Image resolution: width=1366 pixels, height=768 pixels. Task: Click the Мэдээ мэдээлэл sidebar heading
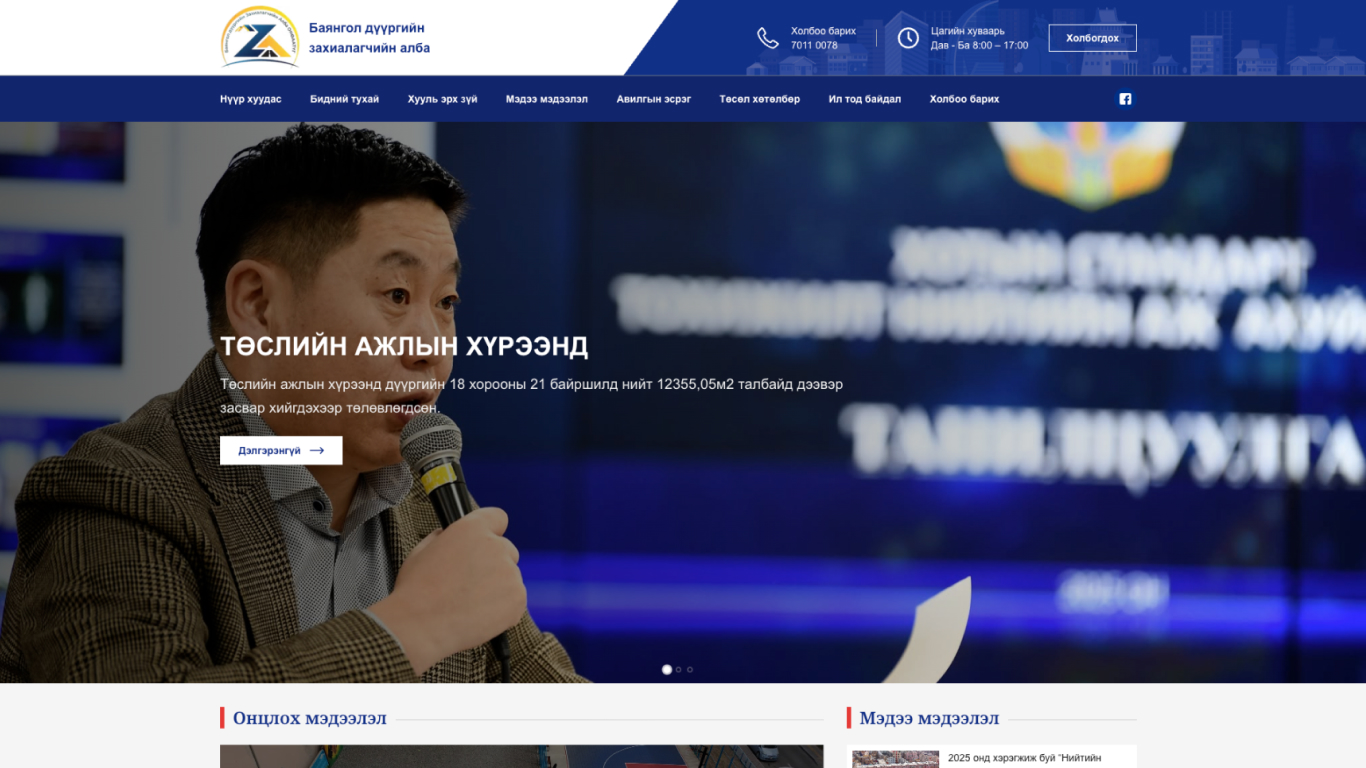930,718
